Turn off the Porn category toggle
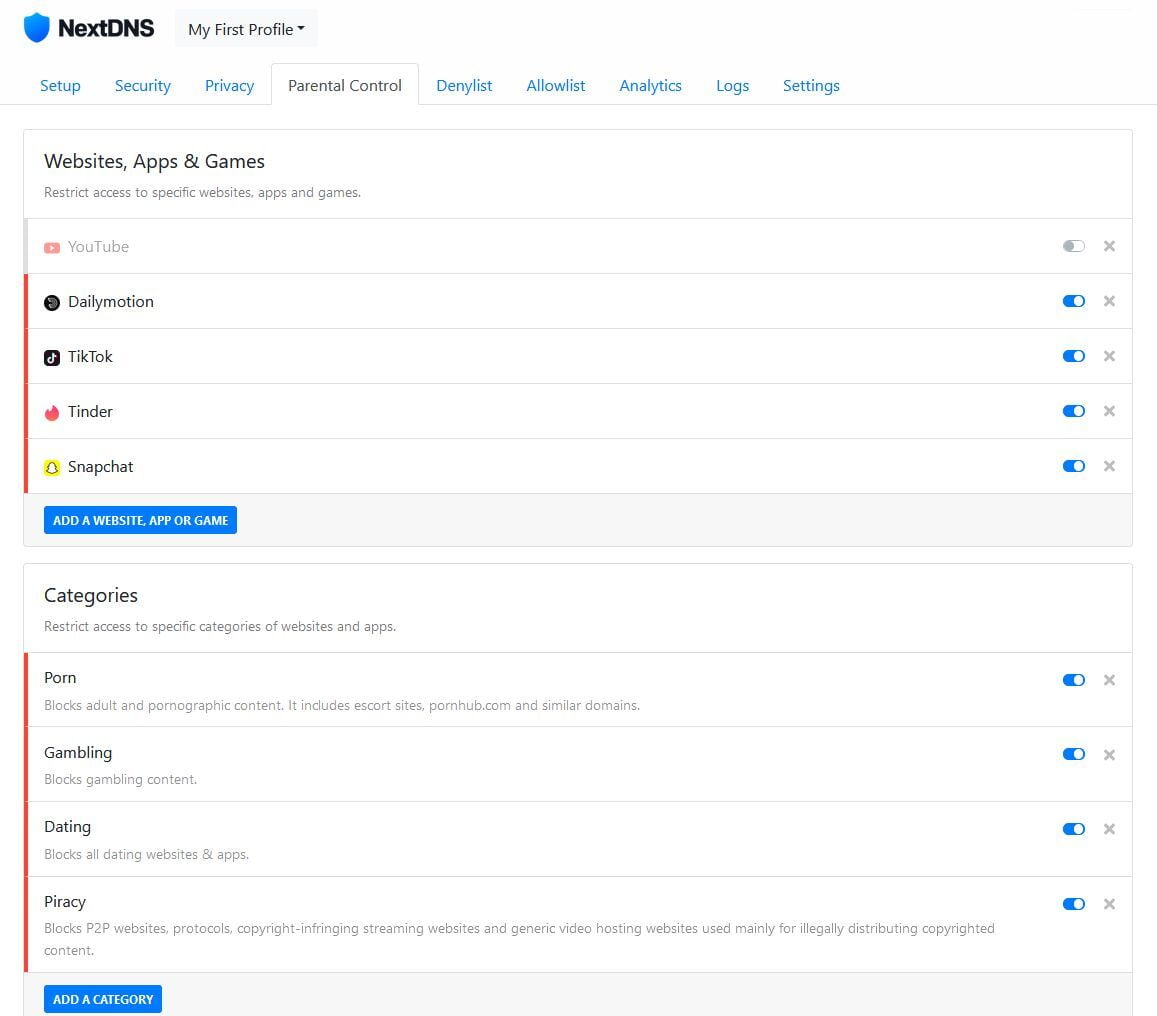Image resolution: width=1157 pixels, height=1016 pixels. [1073, 680]
